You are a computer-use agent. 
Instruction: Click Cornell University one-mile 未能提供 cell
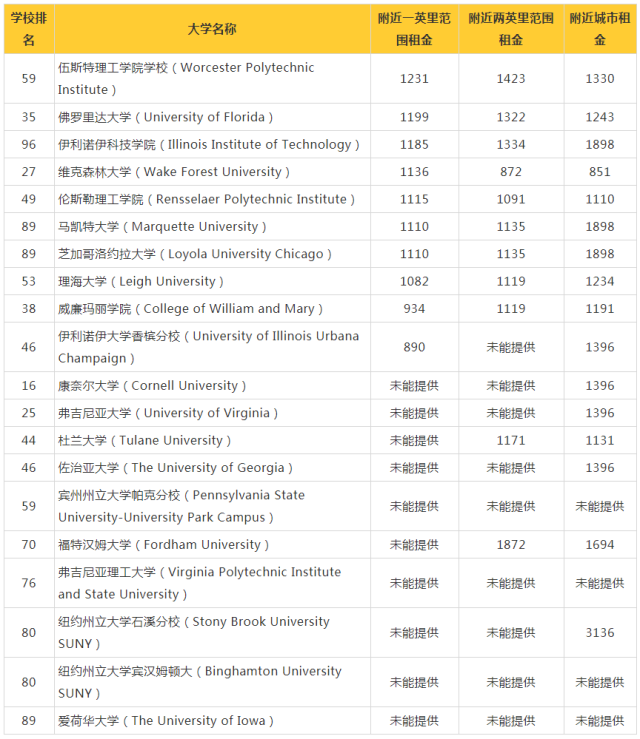click(x=414, y=386)
